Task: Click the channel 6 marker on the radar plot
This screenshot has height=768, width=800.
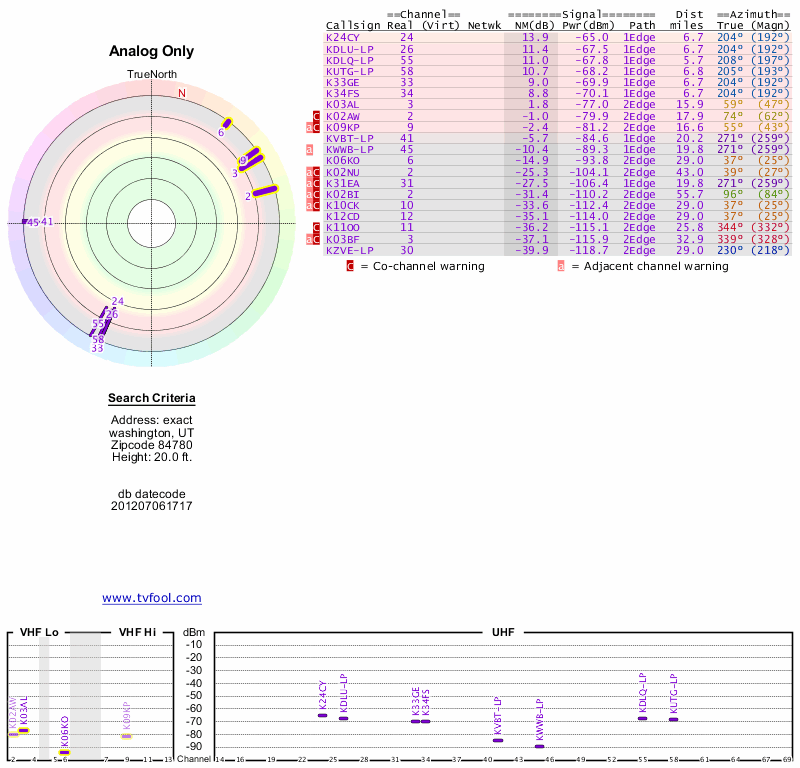Action: [227, 124]
